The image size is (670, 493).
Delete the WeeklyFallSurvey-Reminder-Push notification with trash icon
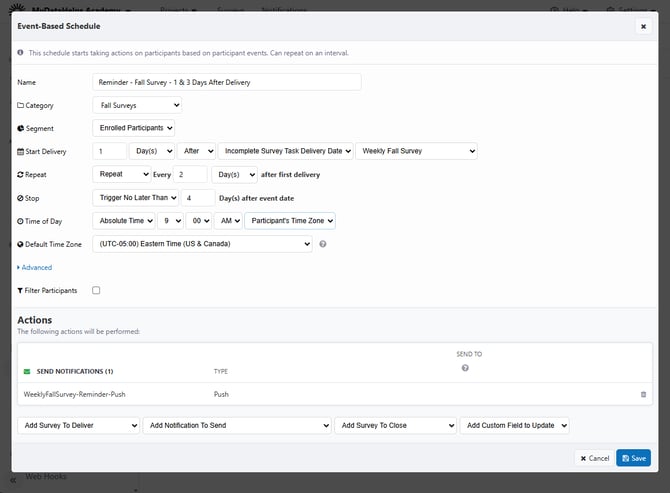(643, 394)
